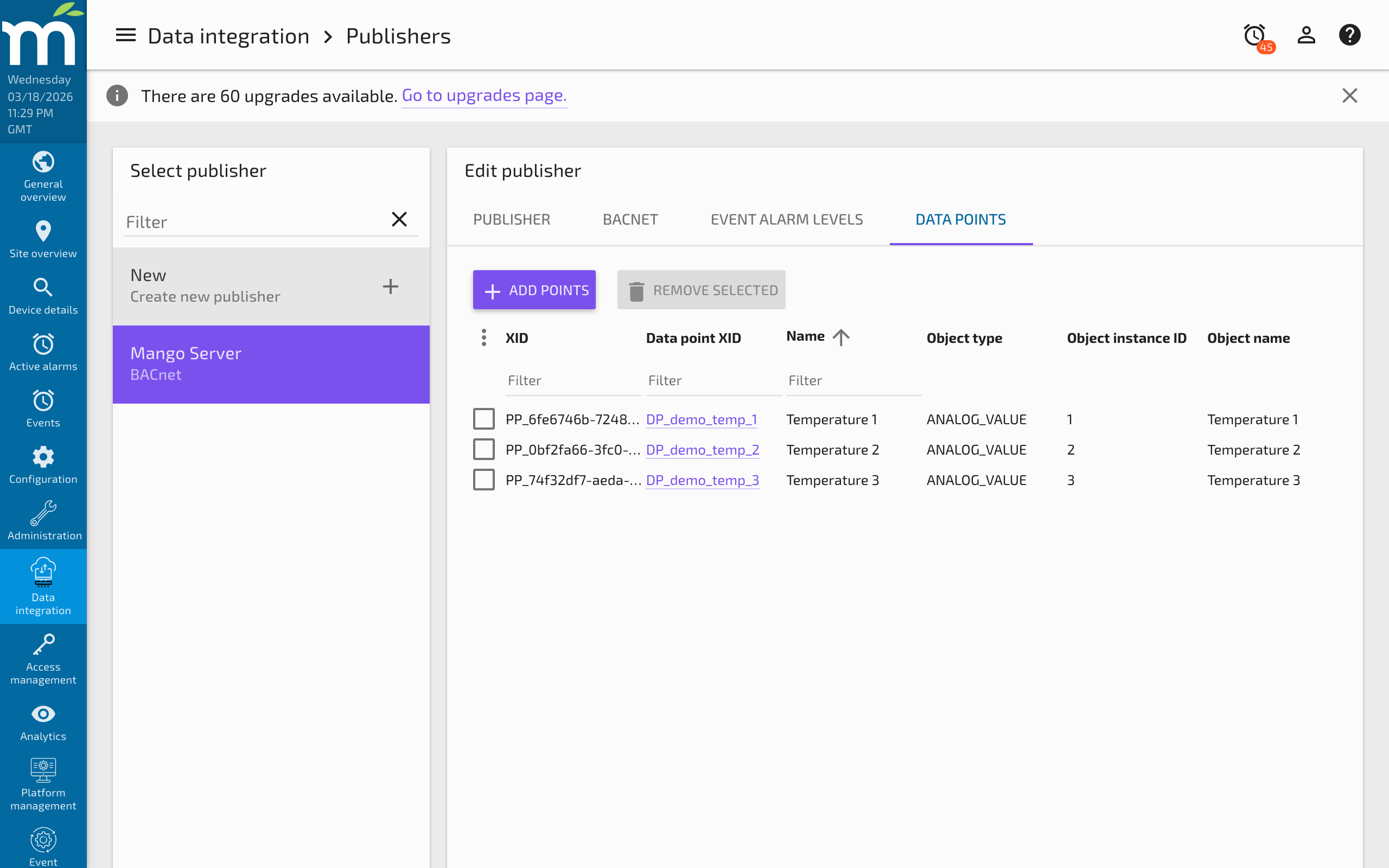Open General overview in sidebar
This screenshot has height=868, width=1389.
pos(43,176)
